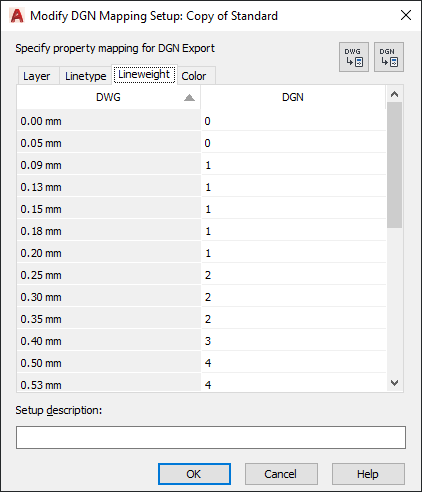
Task: Click the OK button
Action: click(194, 474)
